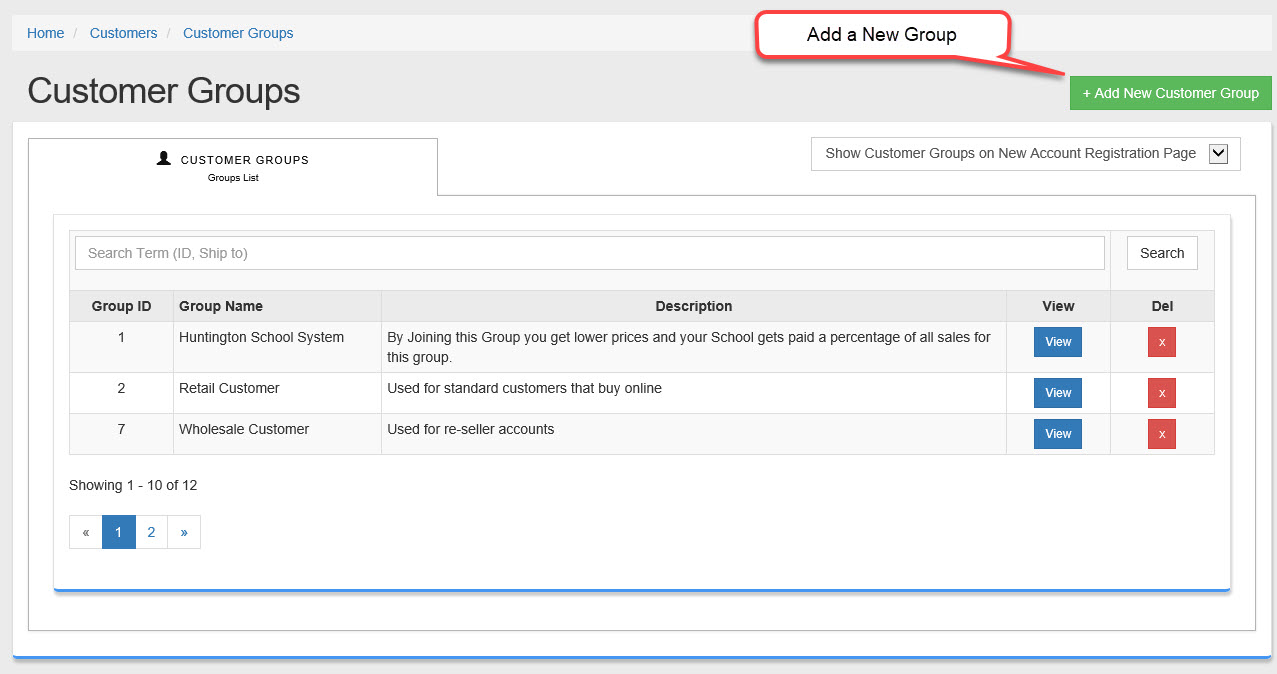Screen dimensions: 1277x674
Task: Click Add New Customer Group button
Action: [x=1170, y=93]
